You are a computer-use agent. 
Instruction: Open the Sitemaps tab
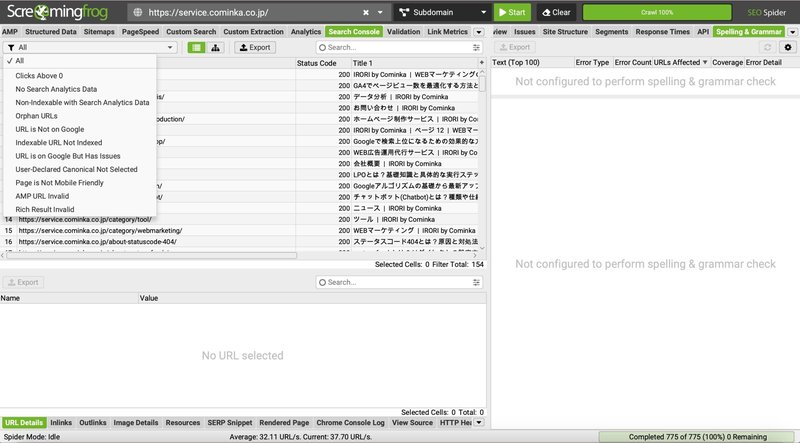pos(99,32)
